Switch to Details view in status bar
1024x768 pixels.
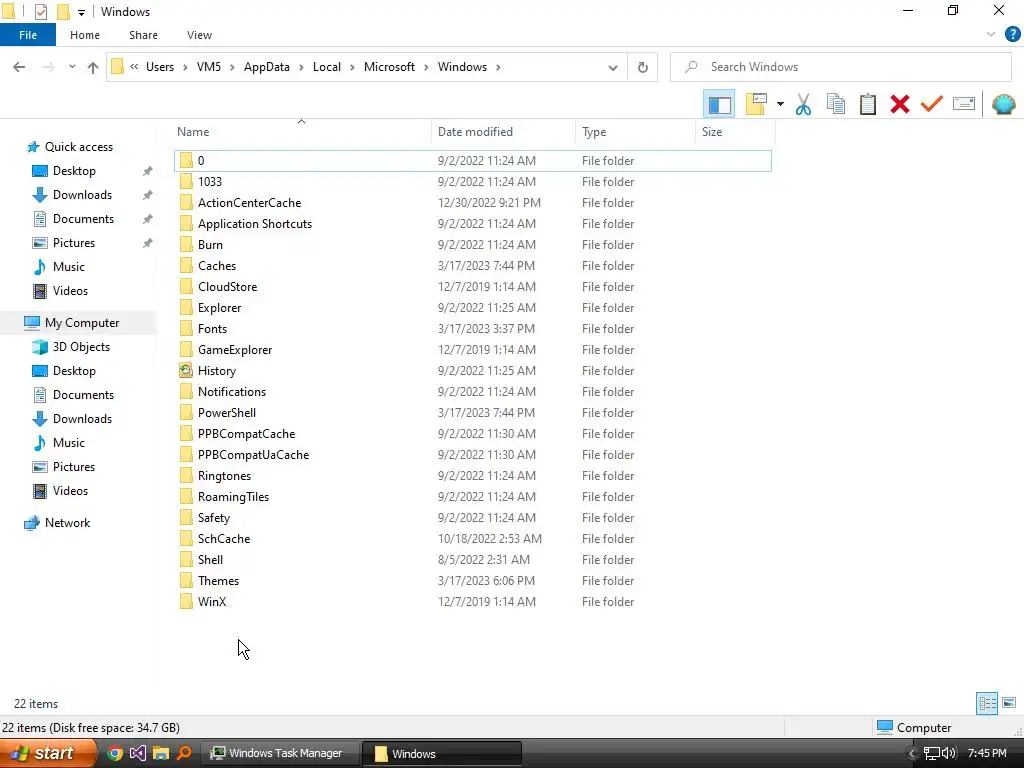click(987, 703)
